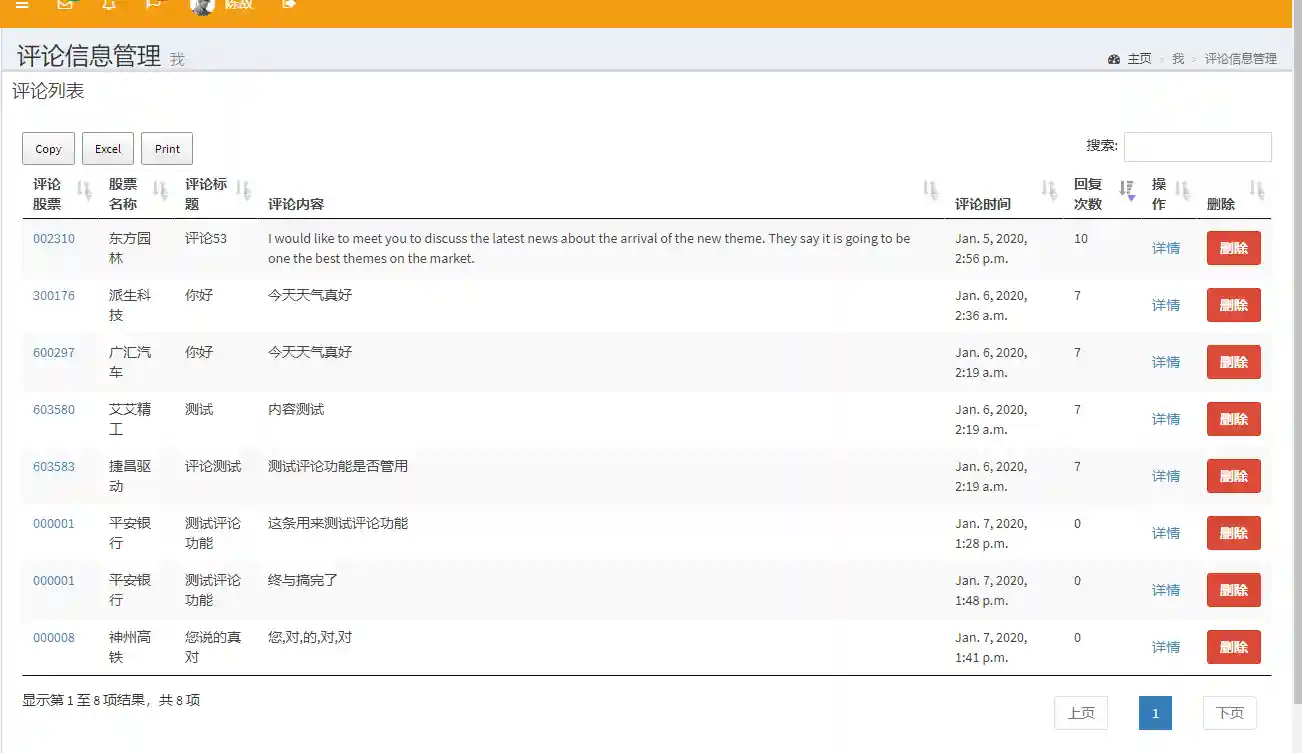Toggle the hamburger sidebar menu
The image size is (1302, 753).
point(22,5)
